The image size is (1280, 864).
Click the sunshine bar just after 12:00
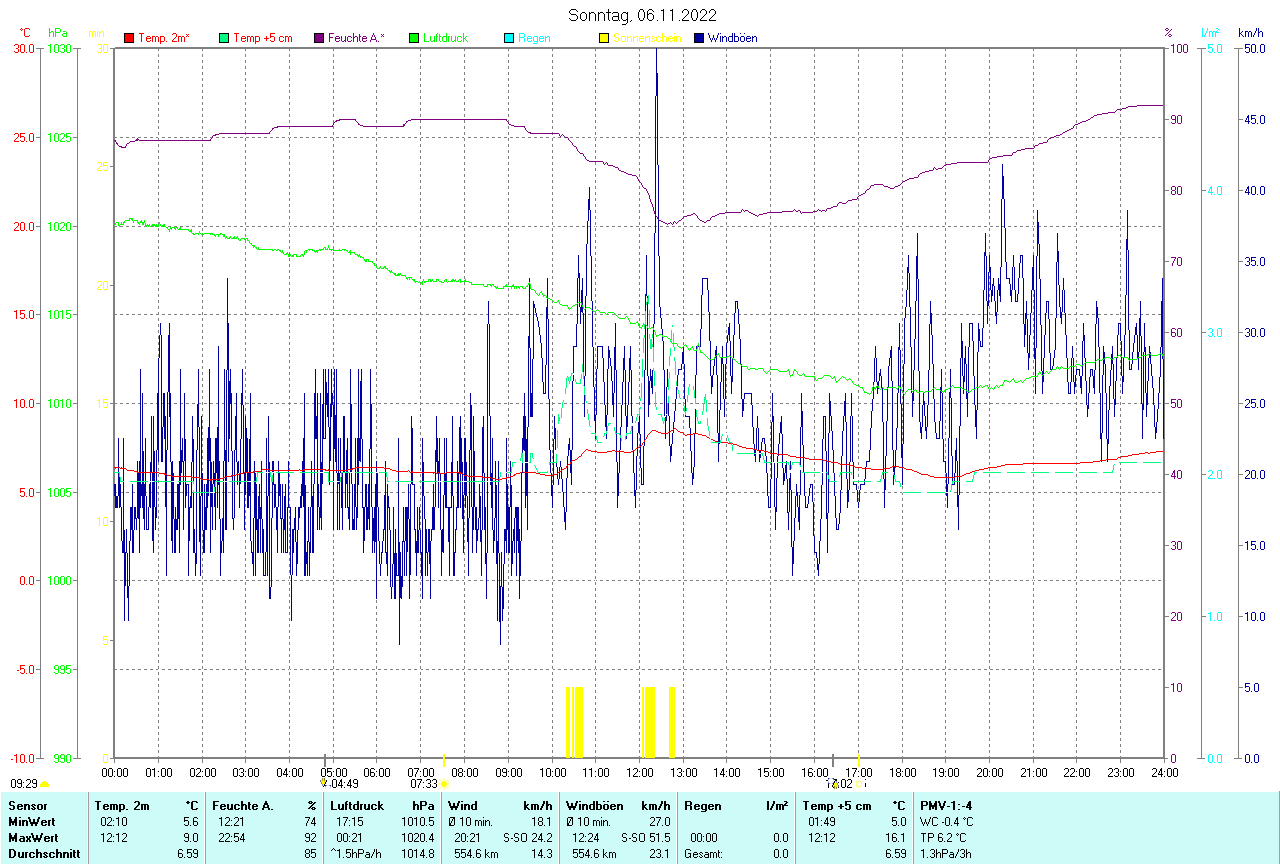pyautogui.click(x=648, y=722)
